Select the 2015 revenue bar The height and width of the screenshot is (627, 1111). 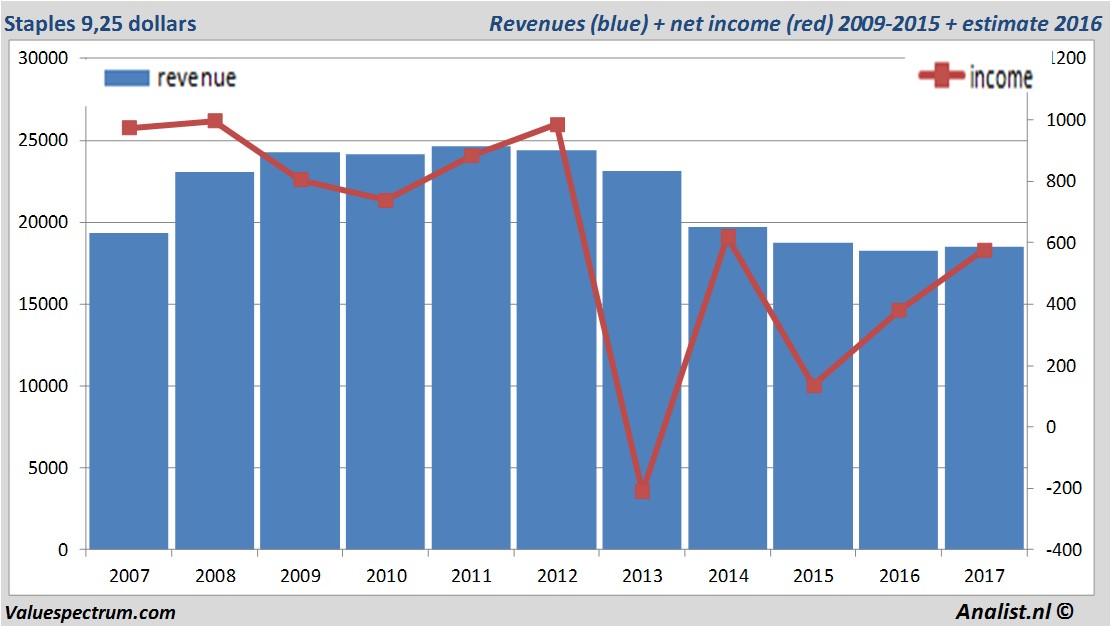813,396
